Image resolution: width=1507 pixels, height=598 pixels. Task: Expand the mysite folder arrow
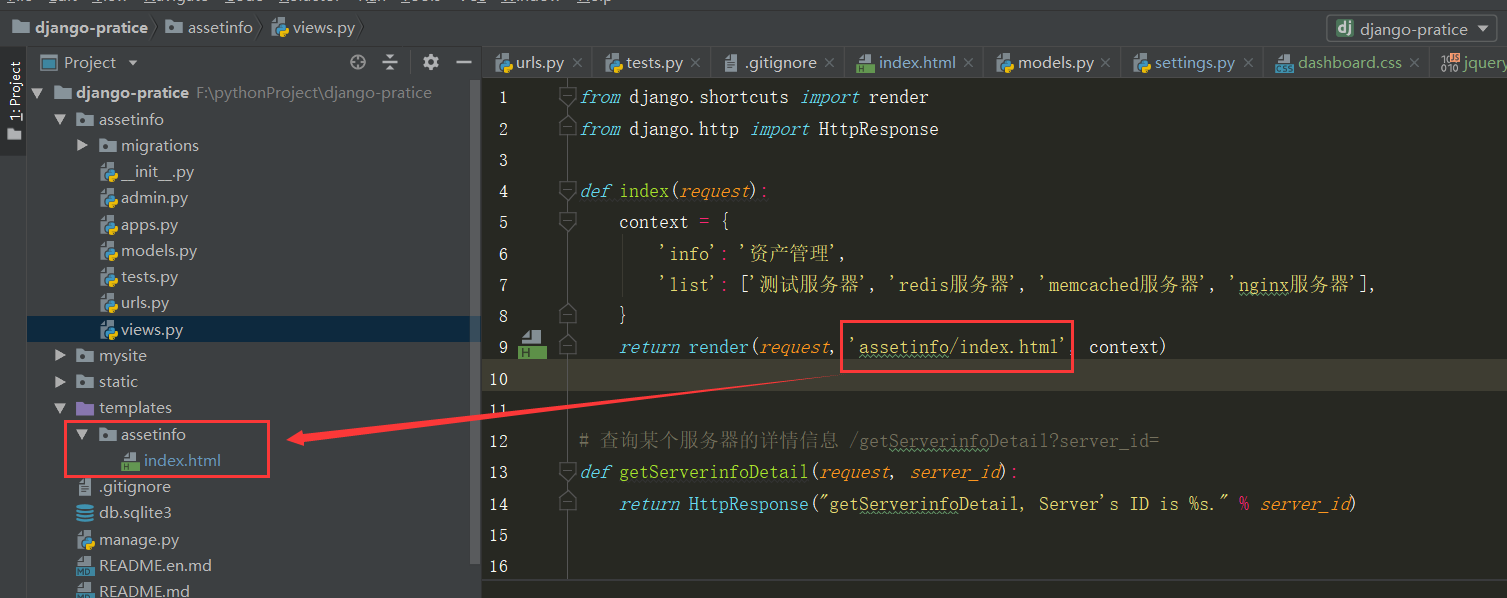[x=61, y=356]
